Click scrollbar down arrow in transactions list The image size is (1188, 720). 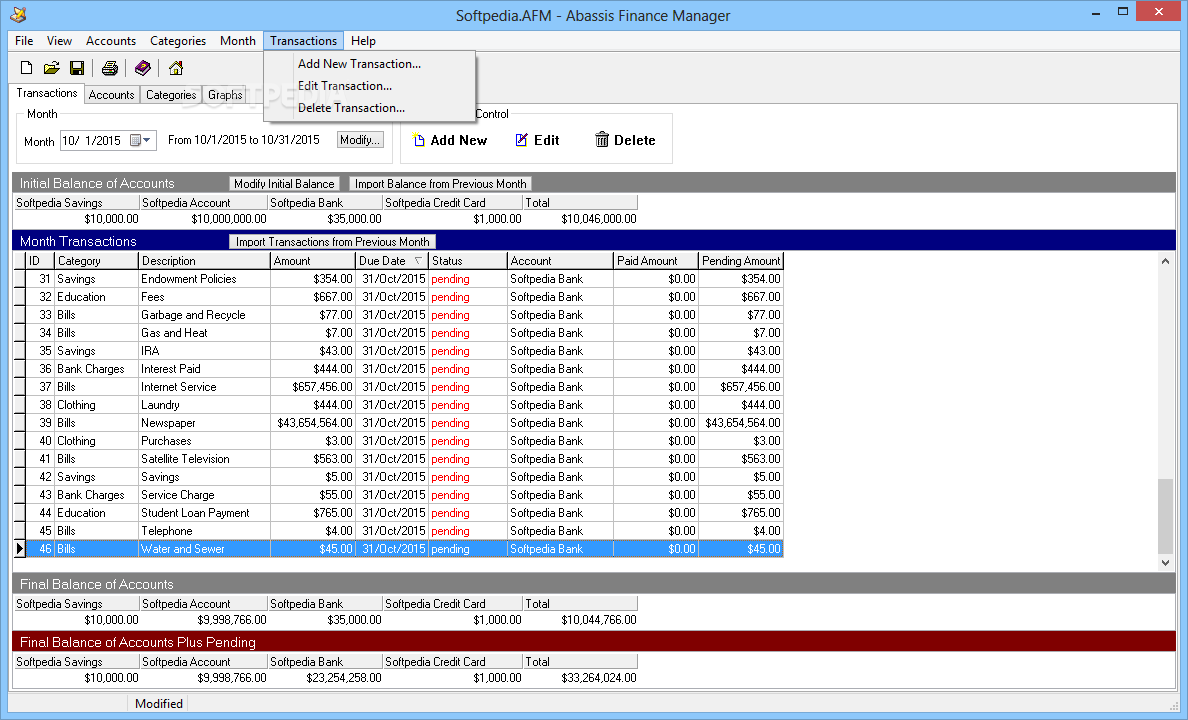(1165, 562)
